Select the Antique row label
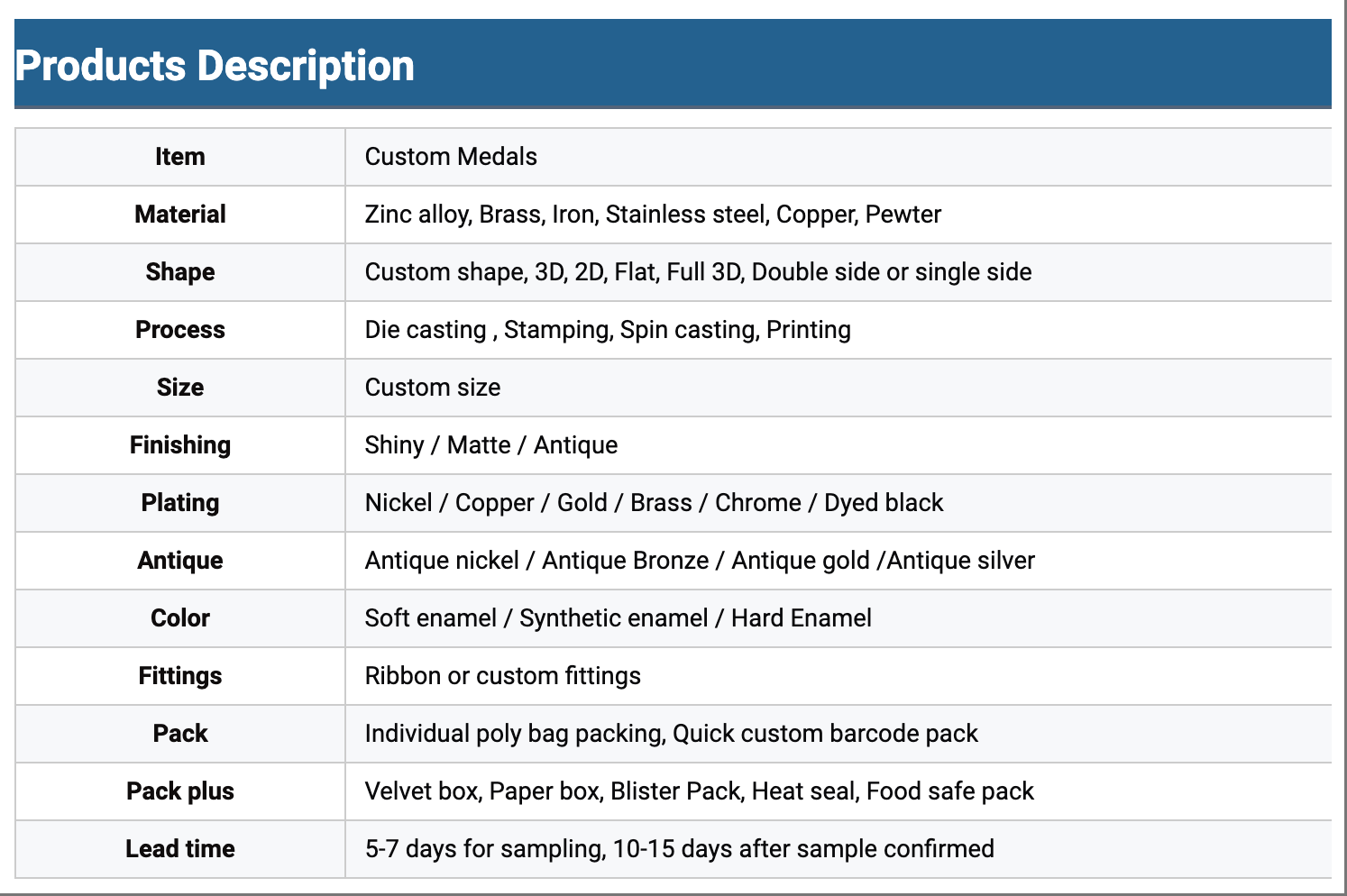This screenshot has height=896, width=1347. tap(180, 561)
